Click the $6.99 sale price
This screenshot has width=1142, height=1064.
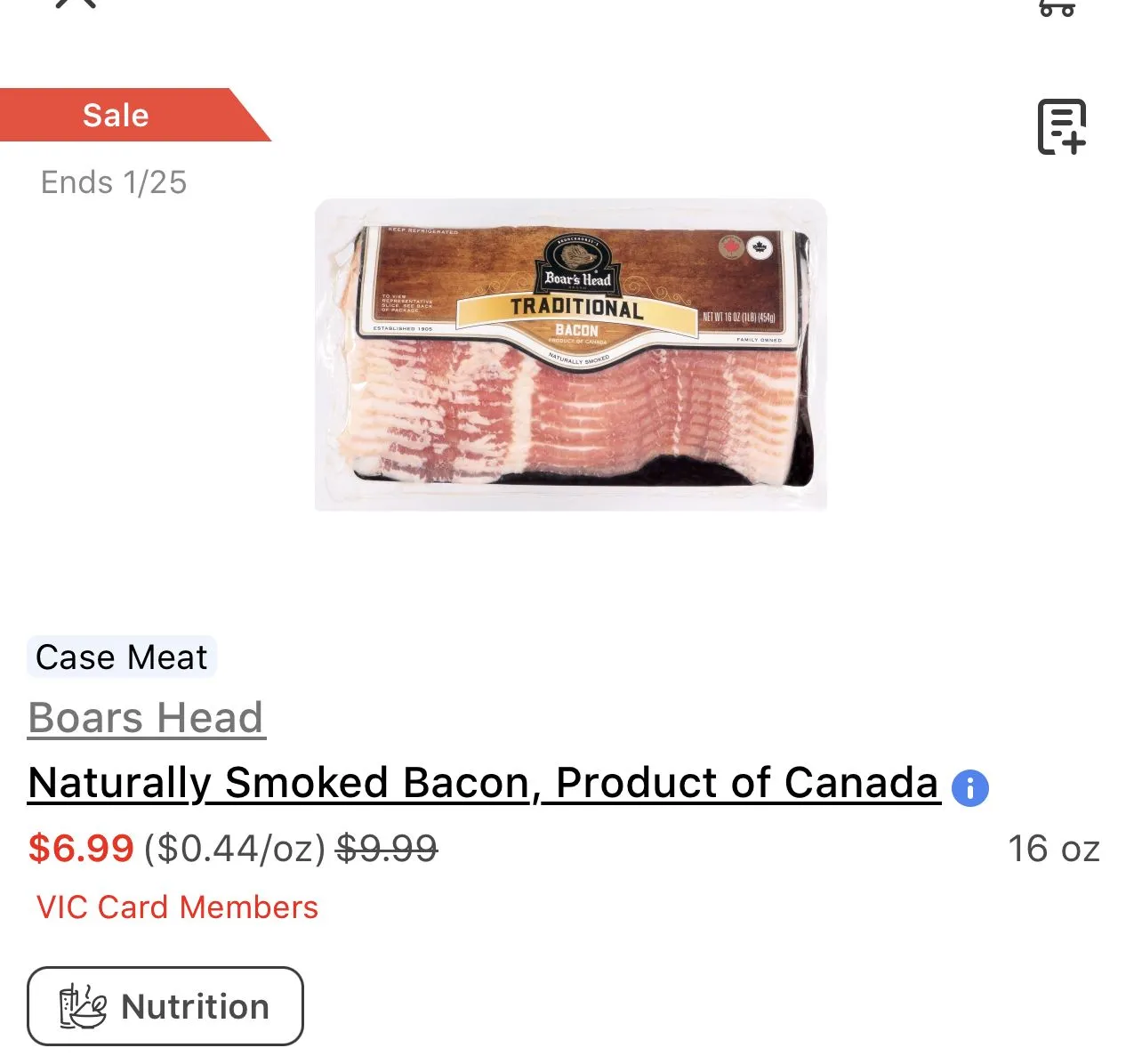coord(81,849)
